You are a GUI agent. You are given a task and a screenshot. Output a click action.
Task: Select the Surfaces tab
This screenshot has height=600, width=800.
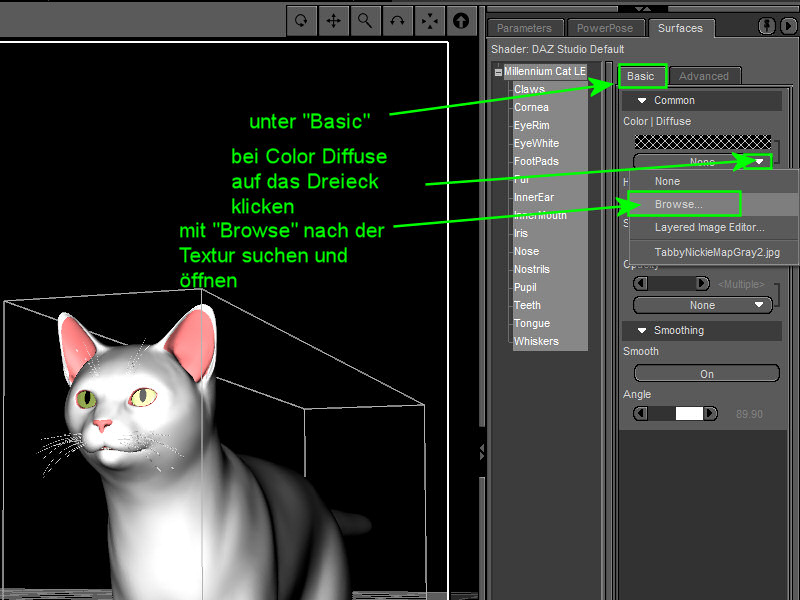[x=680, y=28]
